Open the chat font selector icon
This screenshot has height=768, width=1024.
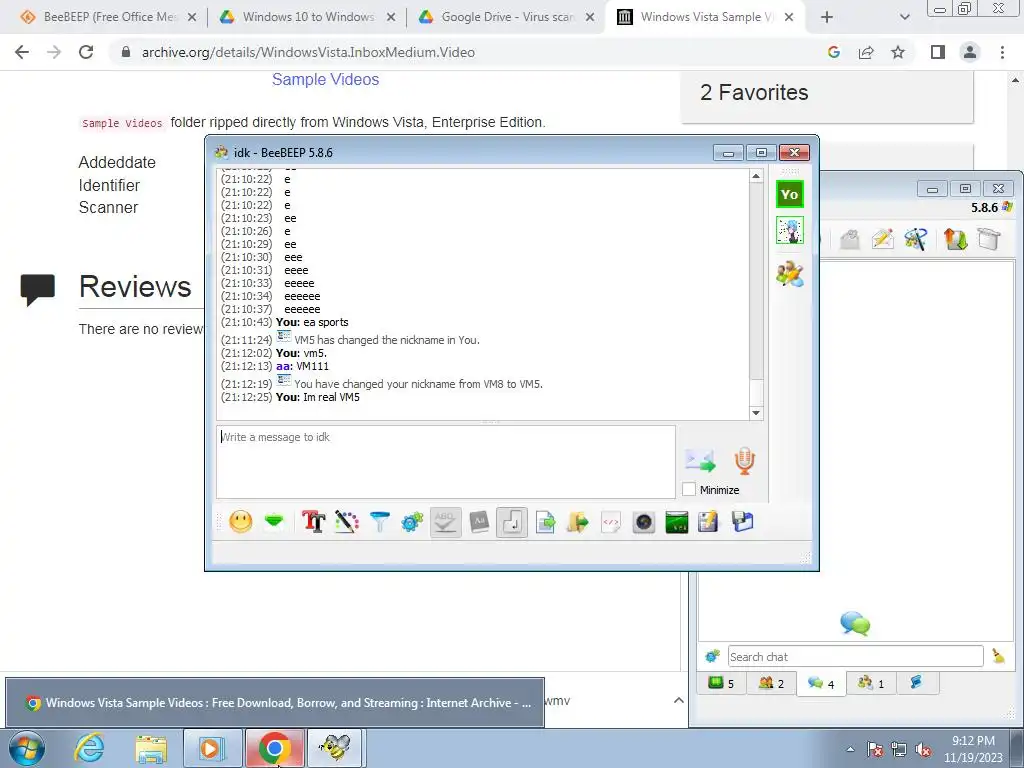pos(313,522)
